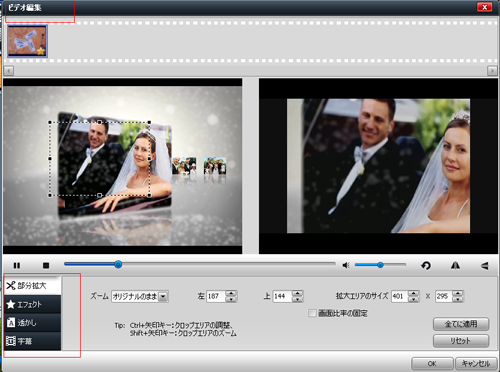The width and height of the screenshot is (500, 372).
Task: Mute audio with the speaker icon
Action: (x=346, y=265)
